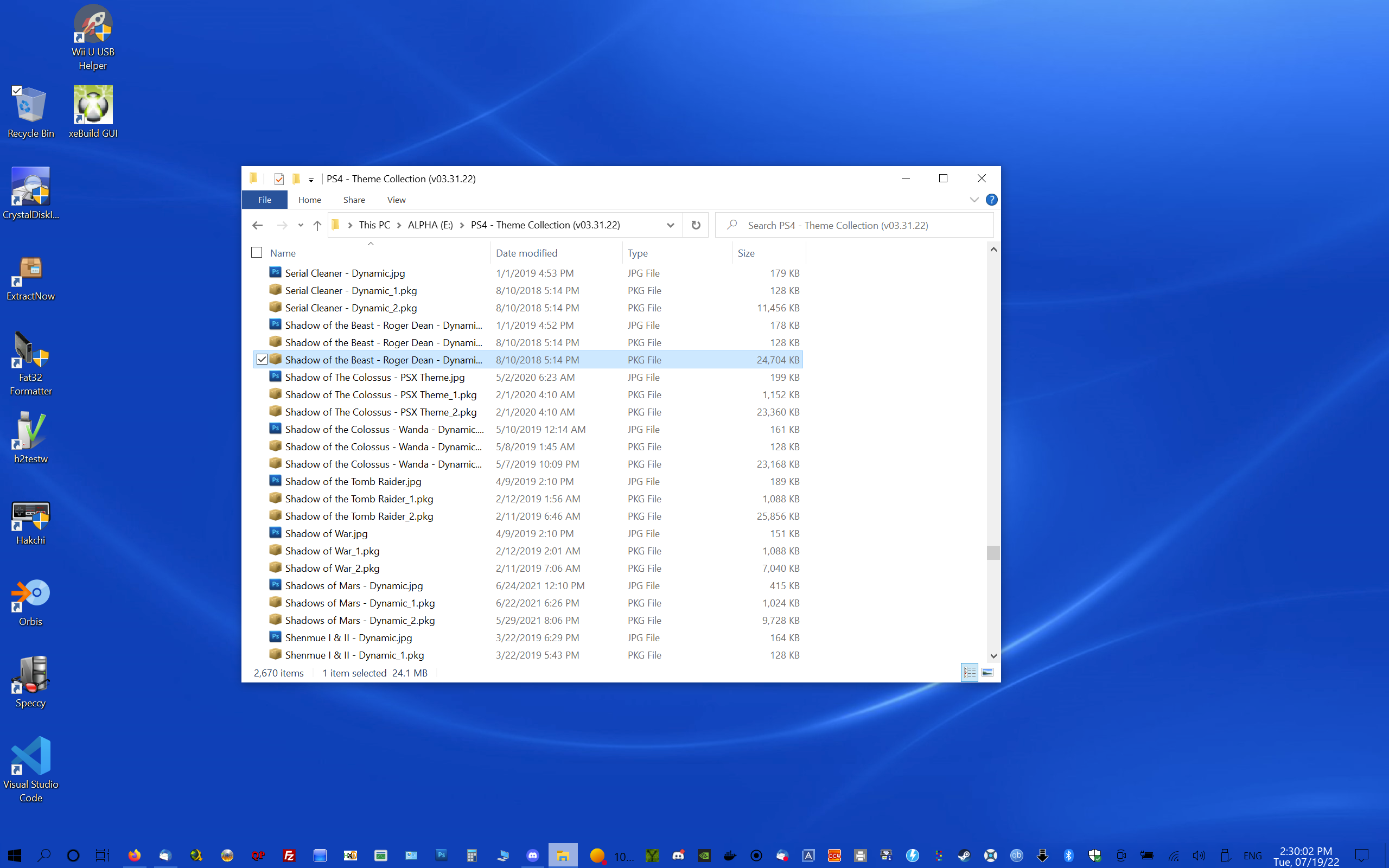Launch h2testw desktop shortcut
Screen dimensions: 1389x868
click(30, 438)
